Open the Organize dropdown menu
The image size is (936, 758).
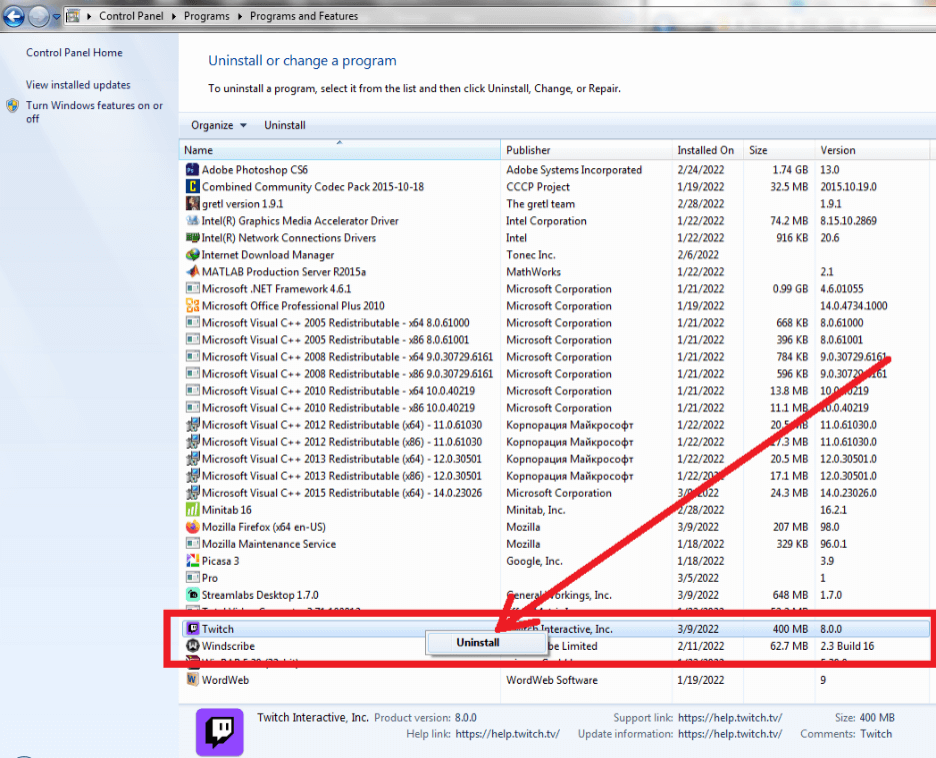coord(218,125)
